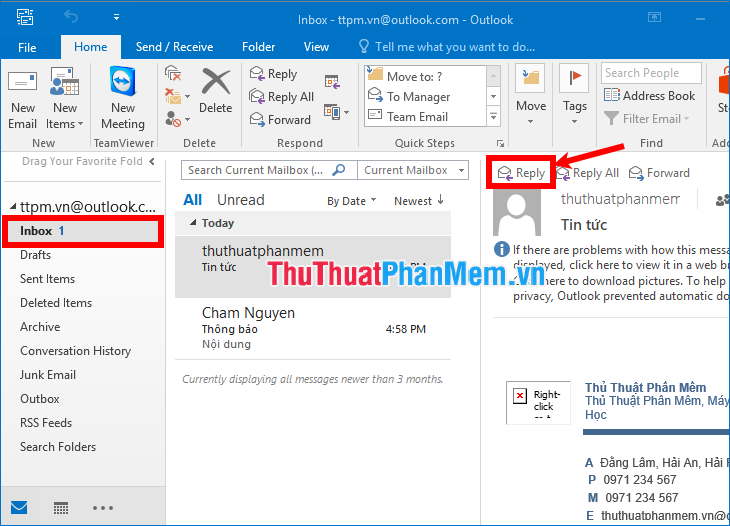Click the Reply with Meeting icon

(332, 81)
